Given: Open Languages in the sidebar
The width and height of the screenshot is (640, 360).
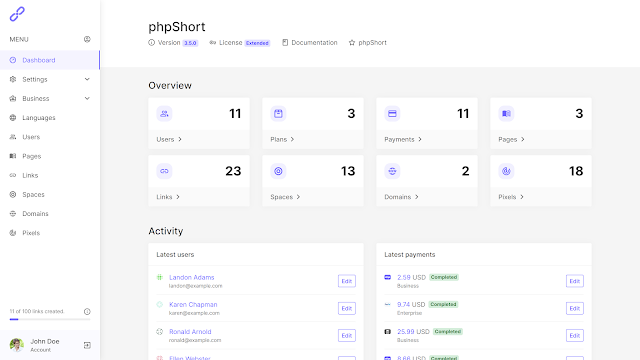Looking at the screenshot, I should (39, 118).
